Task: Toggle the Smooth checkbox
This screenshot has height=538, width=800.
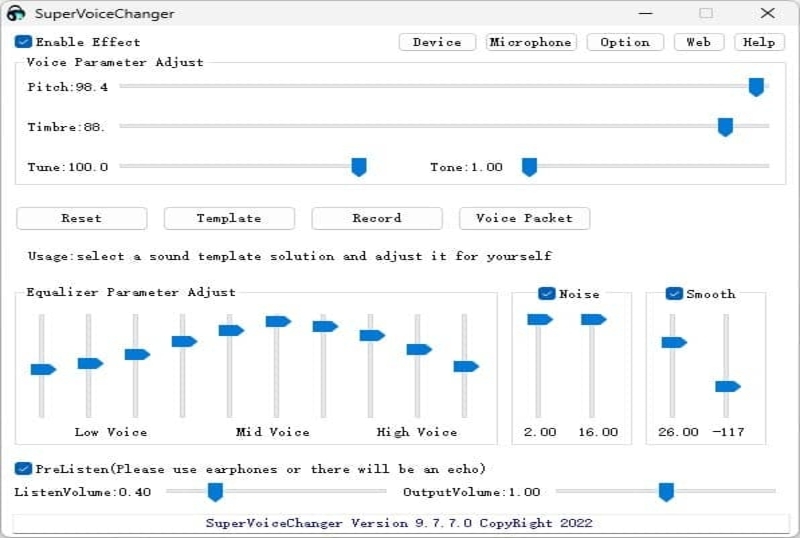Action: [x=674, y=294]
